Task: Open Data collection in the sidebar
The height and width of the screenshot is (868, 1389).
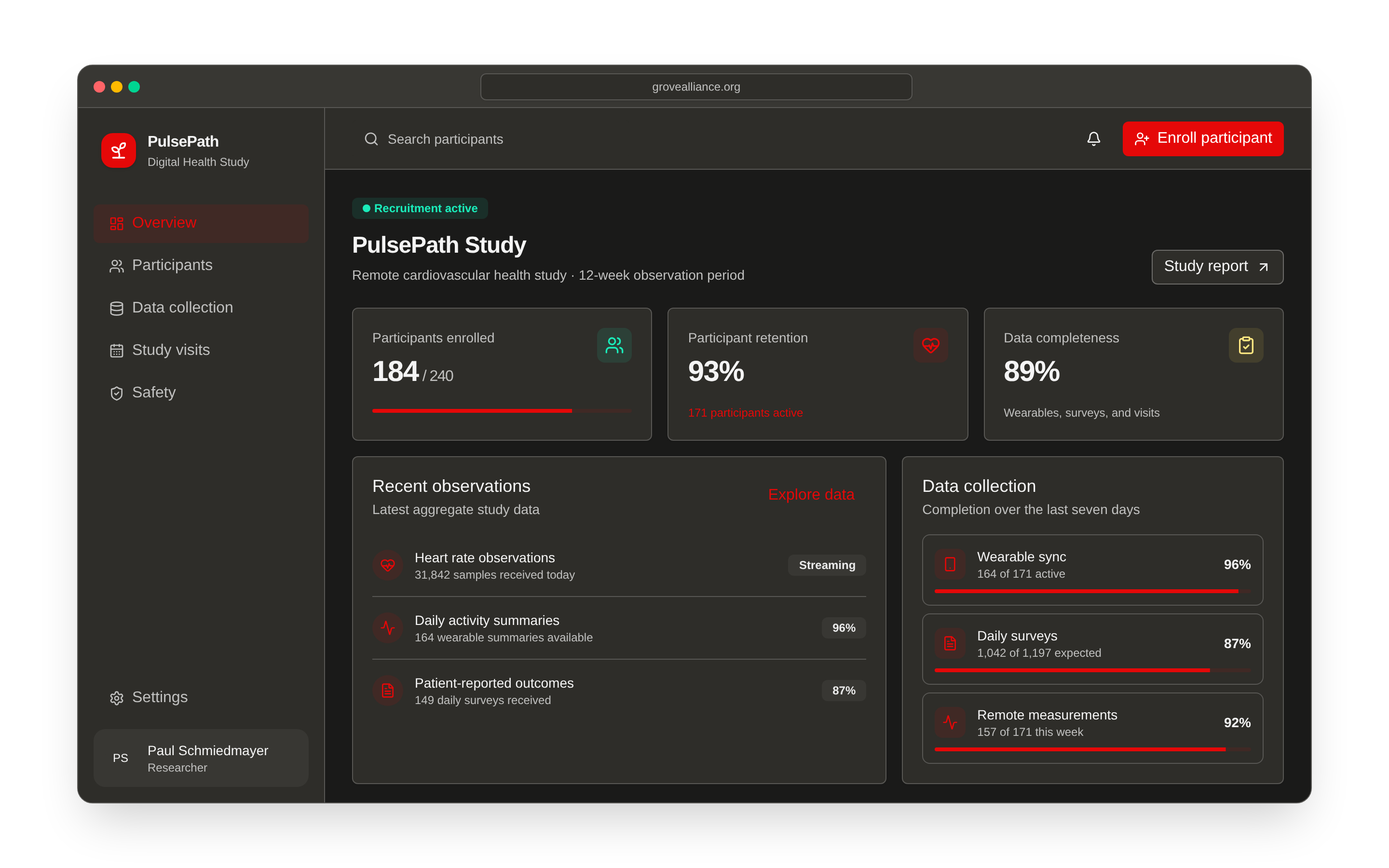Action: click(201, 308)
